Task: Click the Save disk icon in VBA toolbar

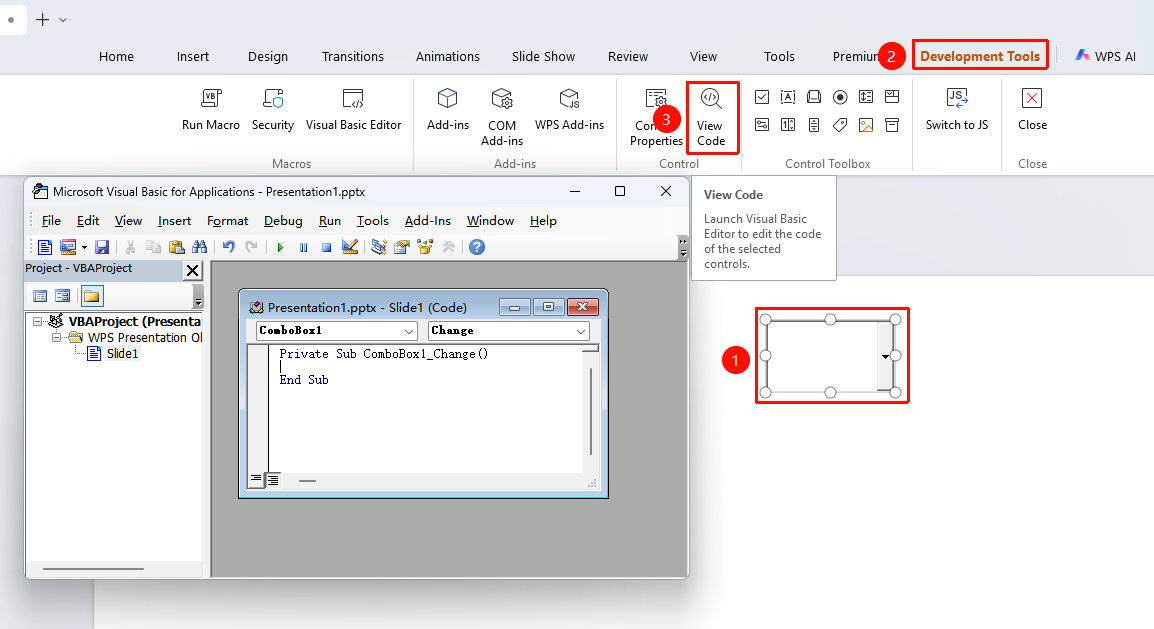Action: pyautogui.click(x=102, y=247)
